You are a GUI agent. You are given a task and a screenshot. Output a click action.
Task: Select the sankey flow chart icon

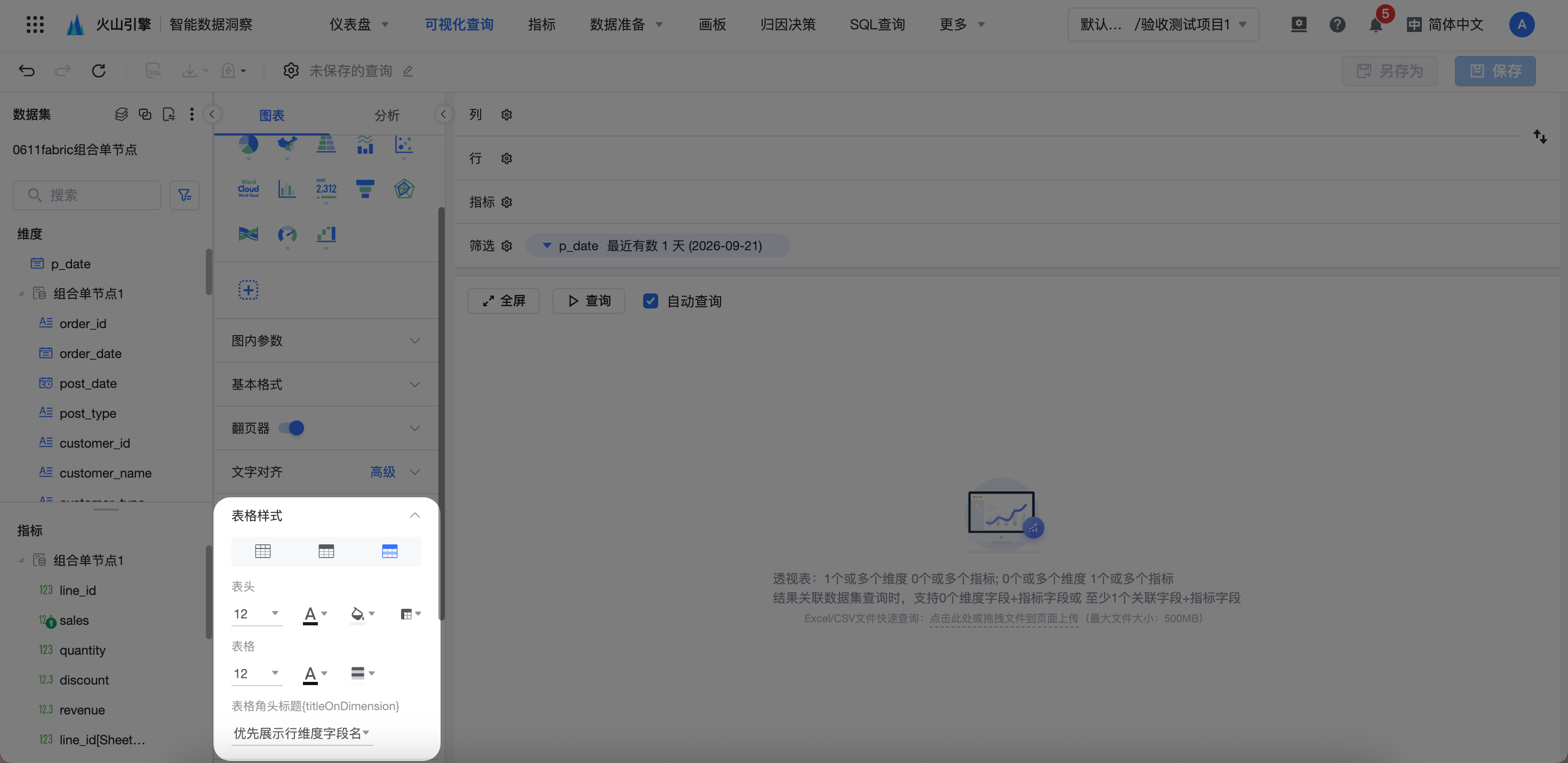249,234
